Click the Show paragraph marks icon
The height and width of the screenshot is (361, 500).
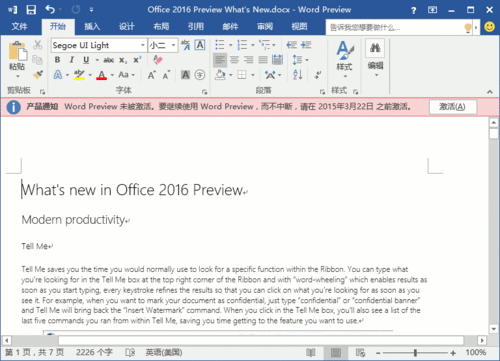point(318,75)
